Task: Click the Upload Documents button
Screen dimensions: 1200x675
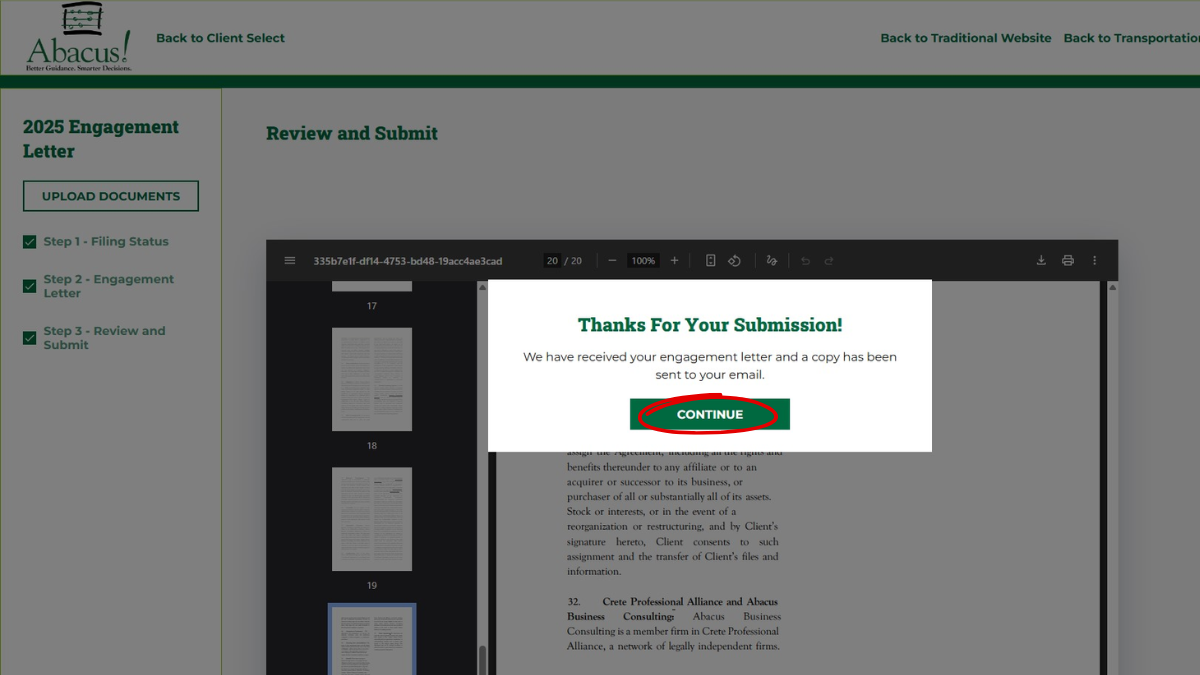Action: pos(111,196)
